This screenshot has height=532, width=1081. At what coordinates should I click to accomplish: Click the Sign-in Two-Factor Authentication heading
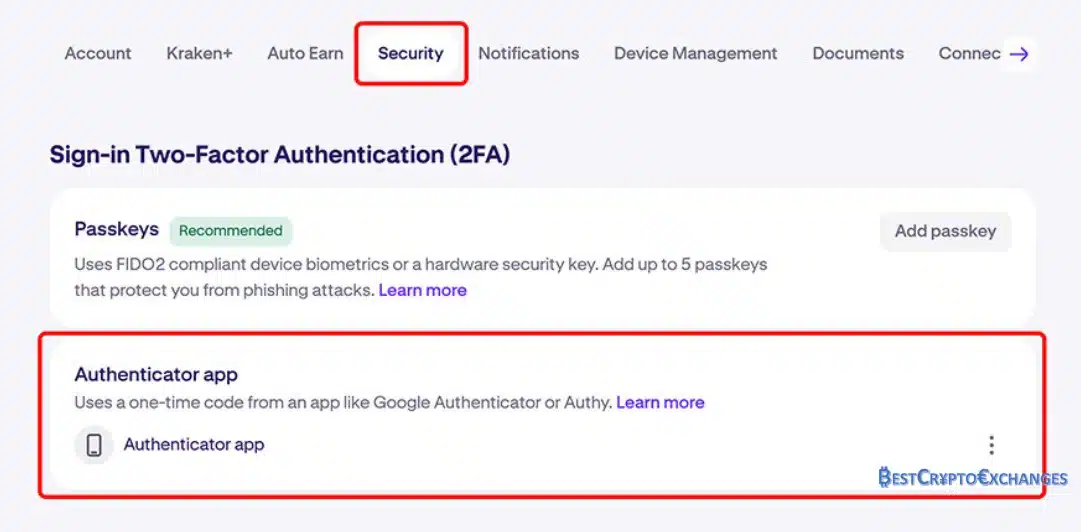pyautogui.click(x=280, y=154)
